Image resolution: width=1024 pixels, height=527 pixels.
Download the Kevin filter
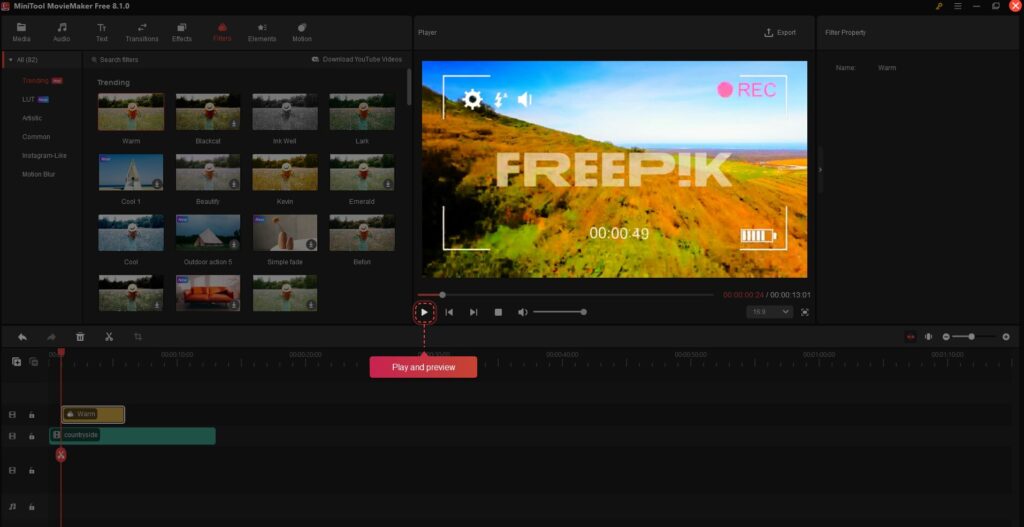311,184
